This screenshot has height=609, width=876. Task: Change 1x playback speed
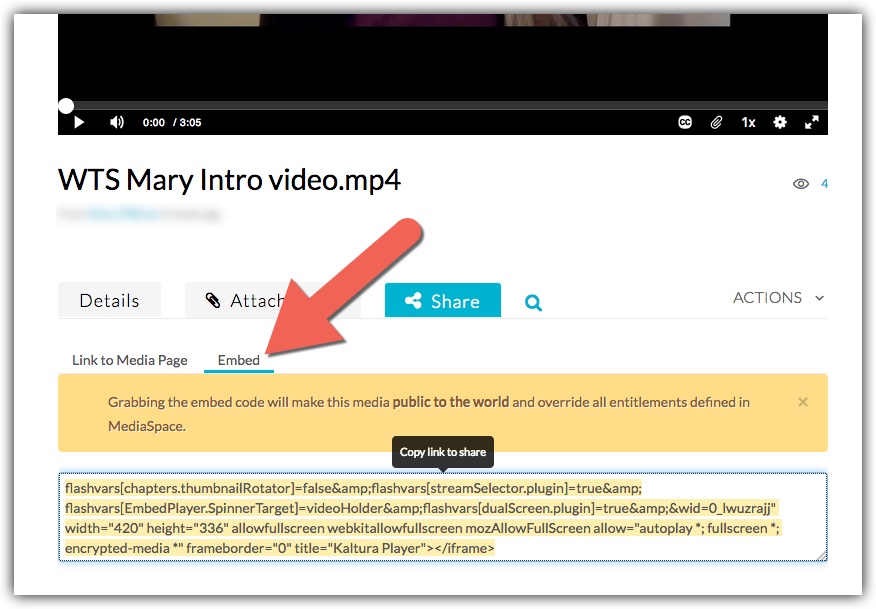click(x=748, y=122)
